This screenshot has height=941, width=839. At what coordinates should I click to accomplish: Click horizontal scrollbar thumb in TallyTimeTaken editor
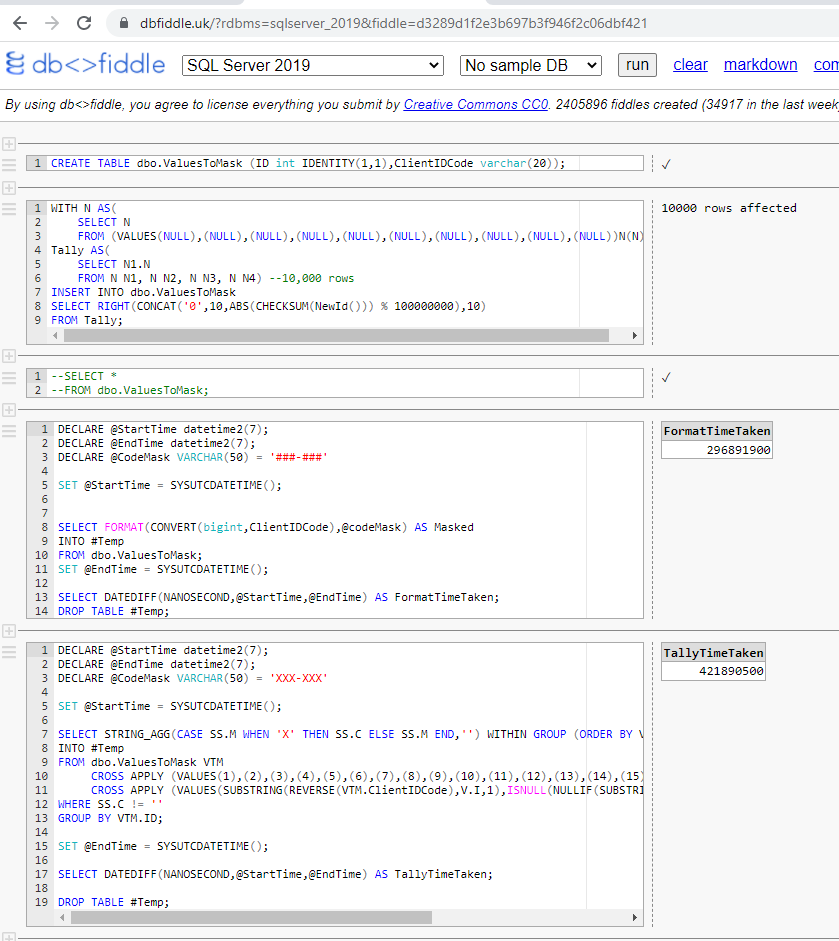[x=251, y=918]
